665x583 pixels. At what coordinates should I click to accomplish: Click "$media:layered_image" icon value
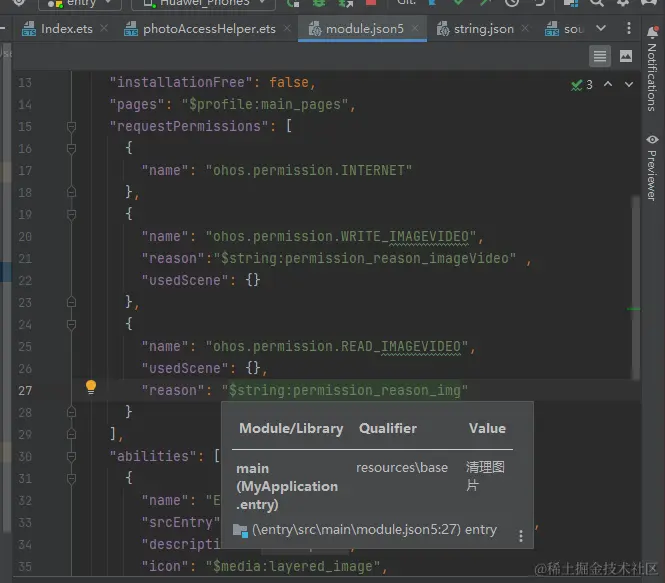tap(293, 566)
